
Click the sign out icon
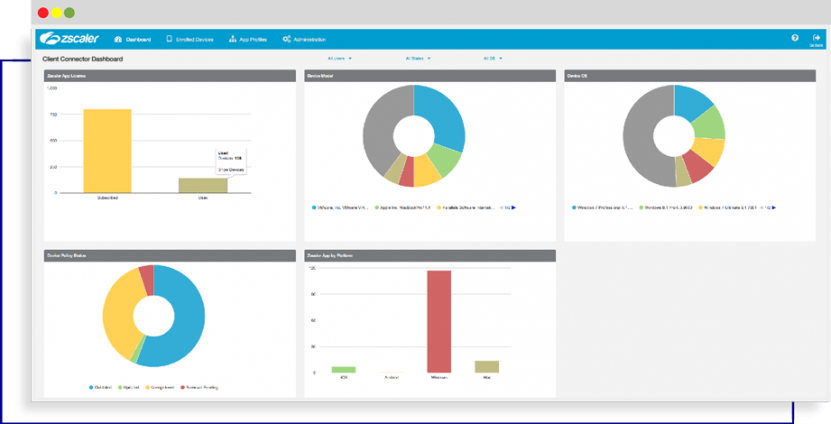[x=816, y=38]
